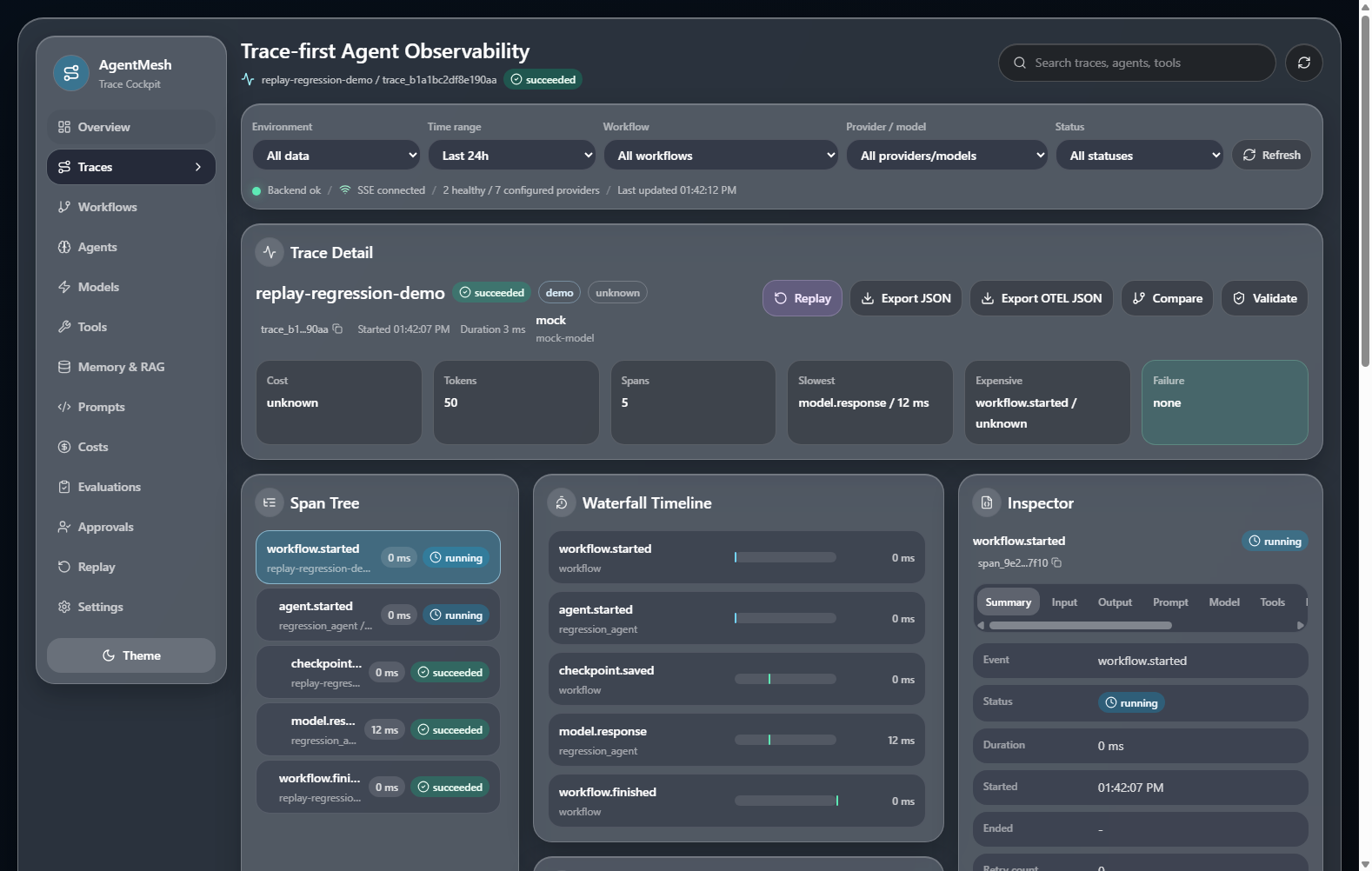Open the Workflow filter dropdown
1372x871 pixels.
point(721,156)
